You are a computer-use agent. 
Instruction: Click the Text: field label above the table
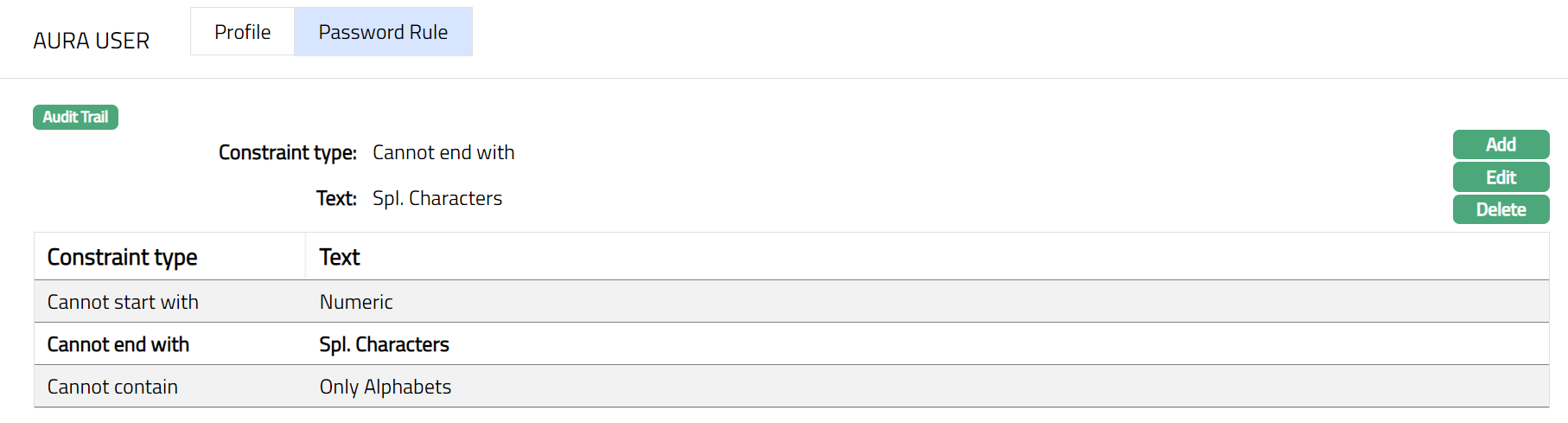pyautogui.click(x=336, y=198)
